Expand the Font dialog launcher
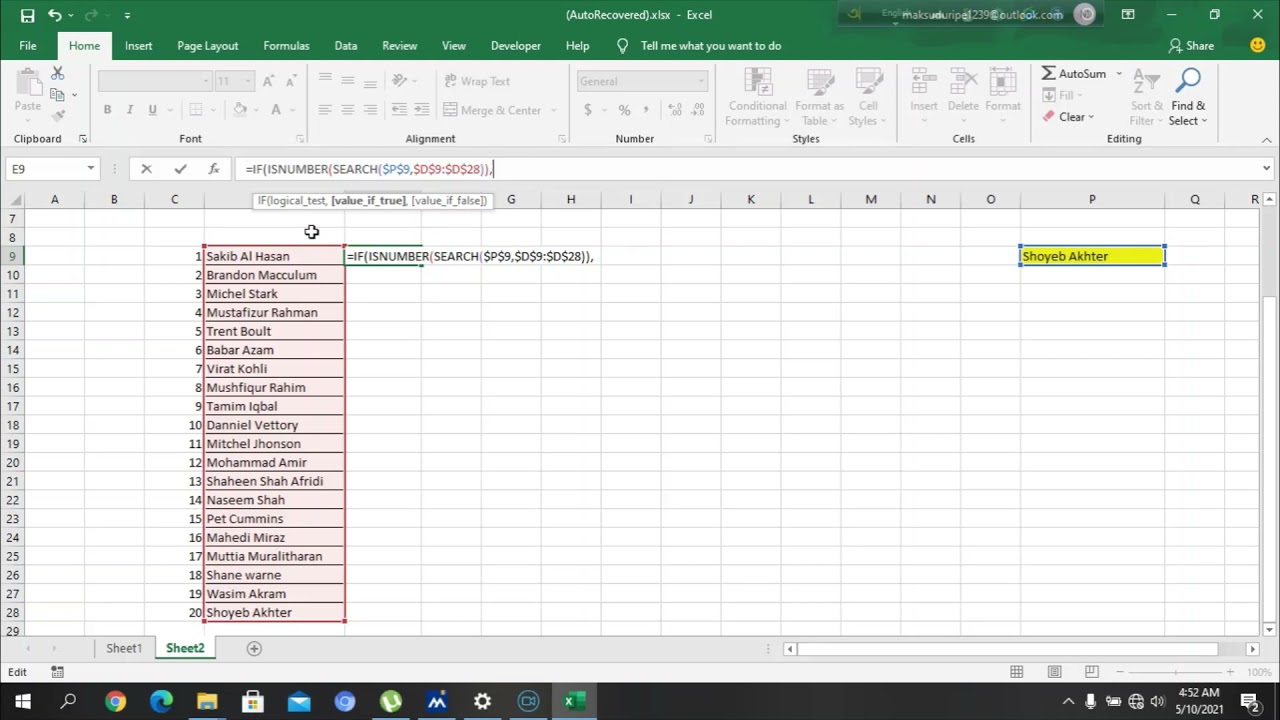The width and height of the screenshot is (1280, 720). coord(300,139)
